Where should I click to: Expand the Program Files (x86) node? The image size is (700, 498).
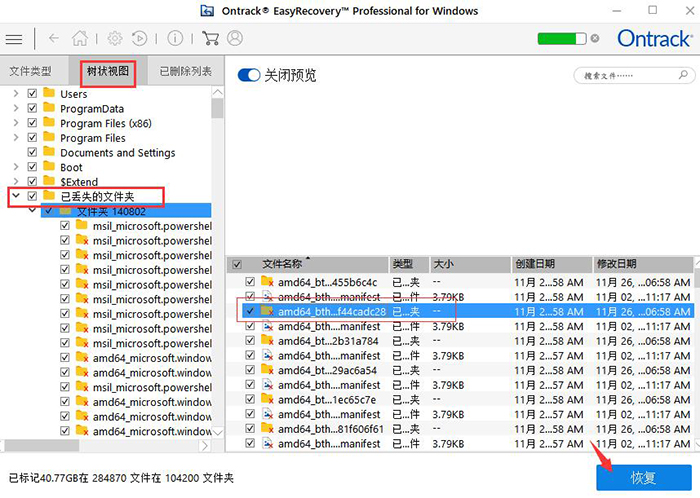pos(16,123)
